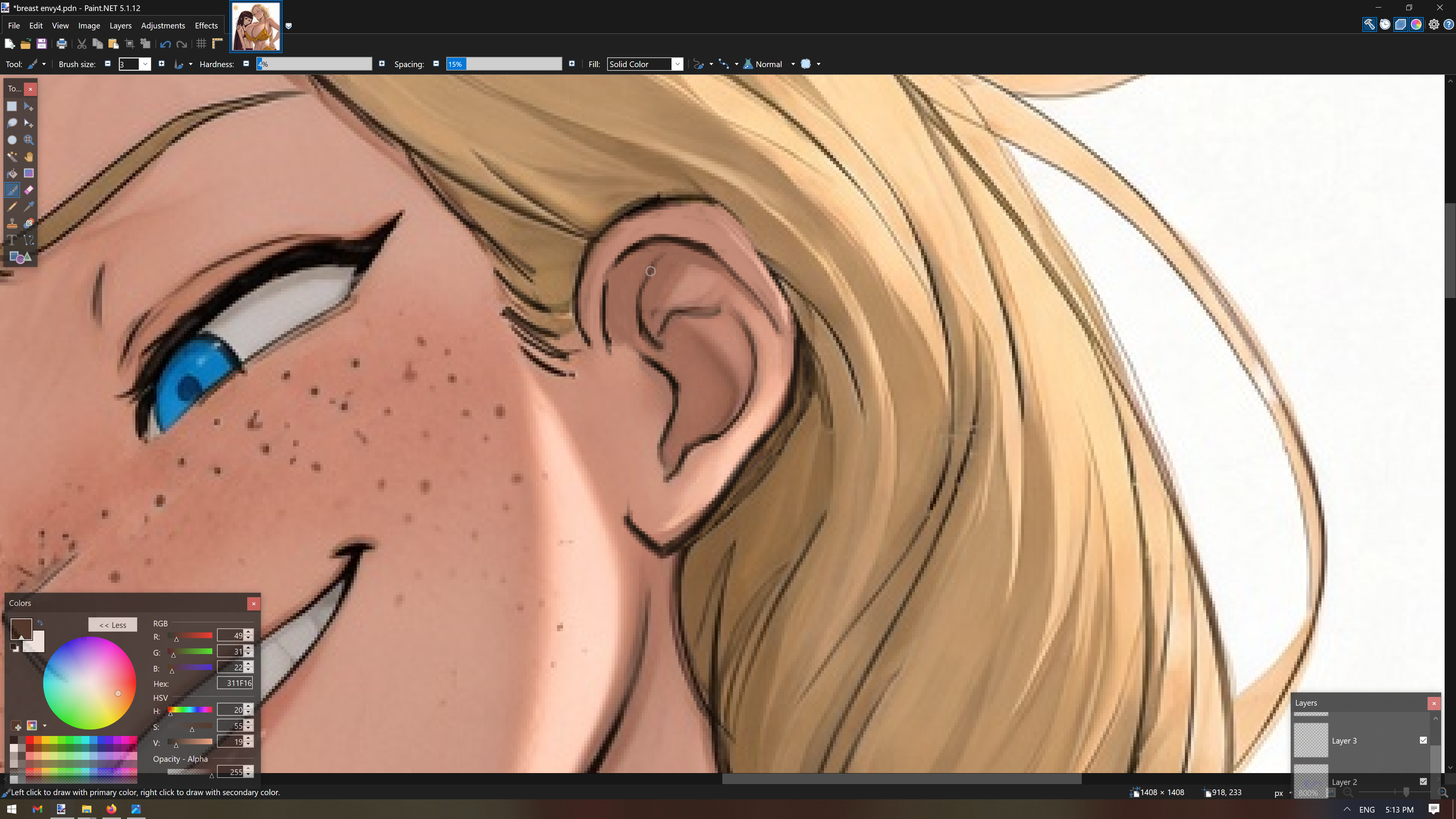
Task: Choose the Gradient tool
Action: (x=29, y=174)
